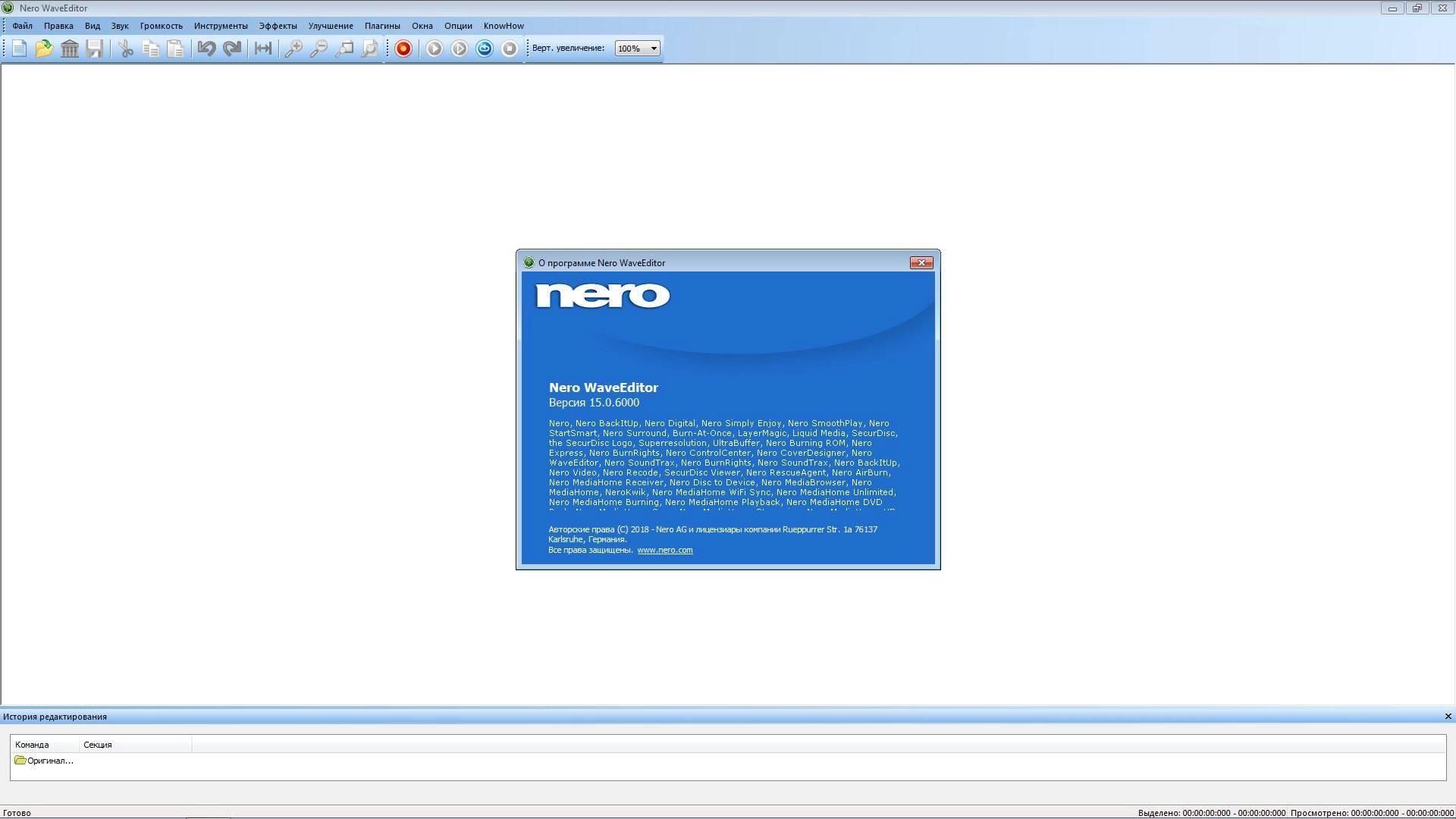This screenshot has height=819, width=1456.
Task: Open the Опции menu
Action: [458, 26]
